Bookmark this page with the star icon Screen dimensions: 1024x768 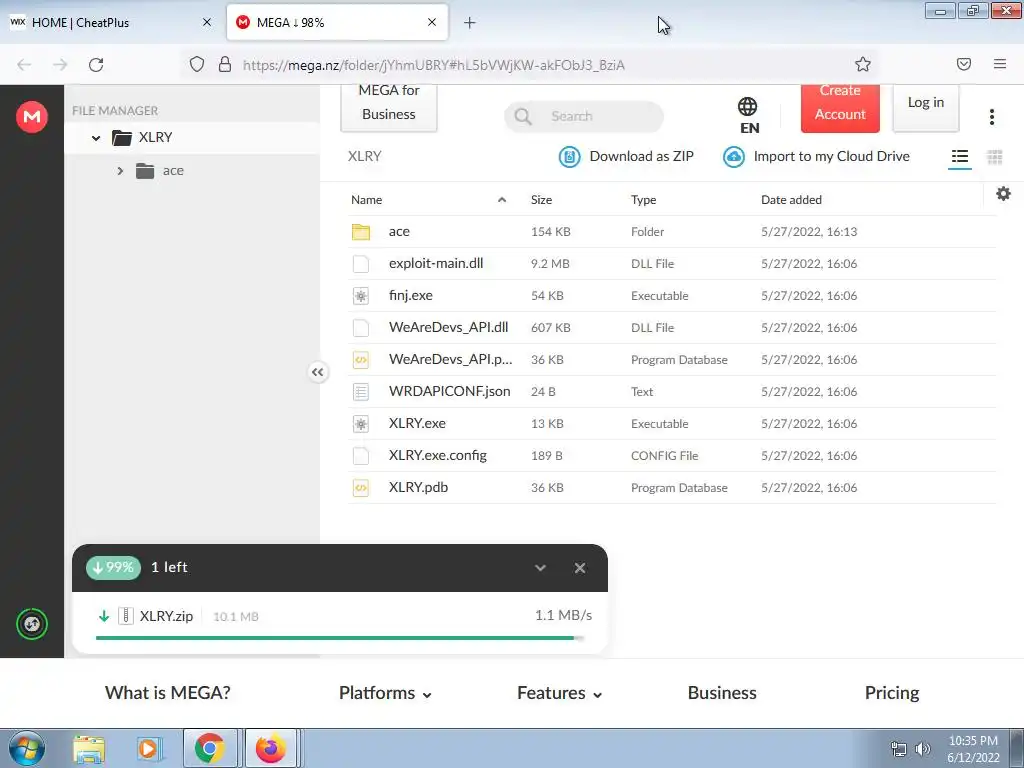(x=863, y=64)
